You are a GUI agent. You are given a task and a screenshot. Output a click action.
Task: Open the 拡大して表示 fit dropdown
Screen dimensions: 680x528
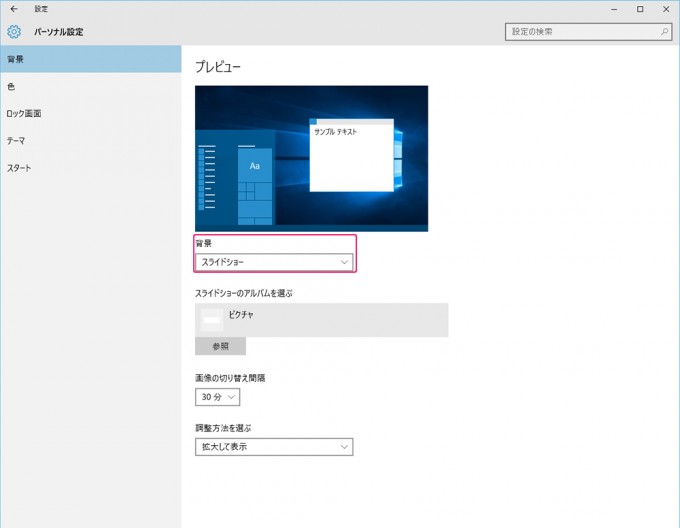[x=274, y=447]
